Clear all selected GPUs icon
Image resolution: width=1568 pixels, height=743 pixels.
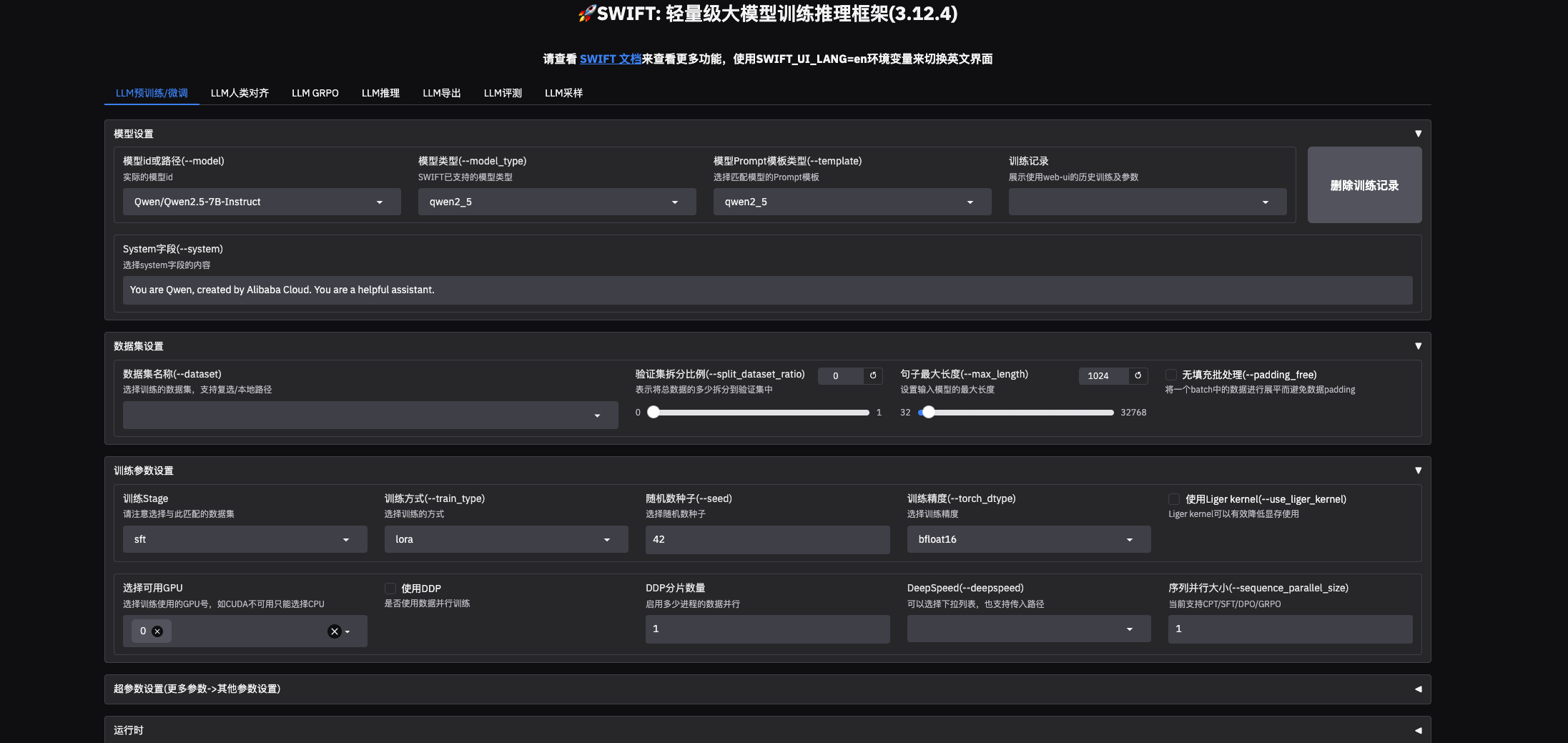[x=334, y=631]
